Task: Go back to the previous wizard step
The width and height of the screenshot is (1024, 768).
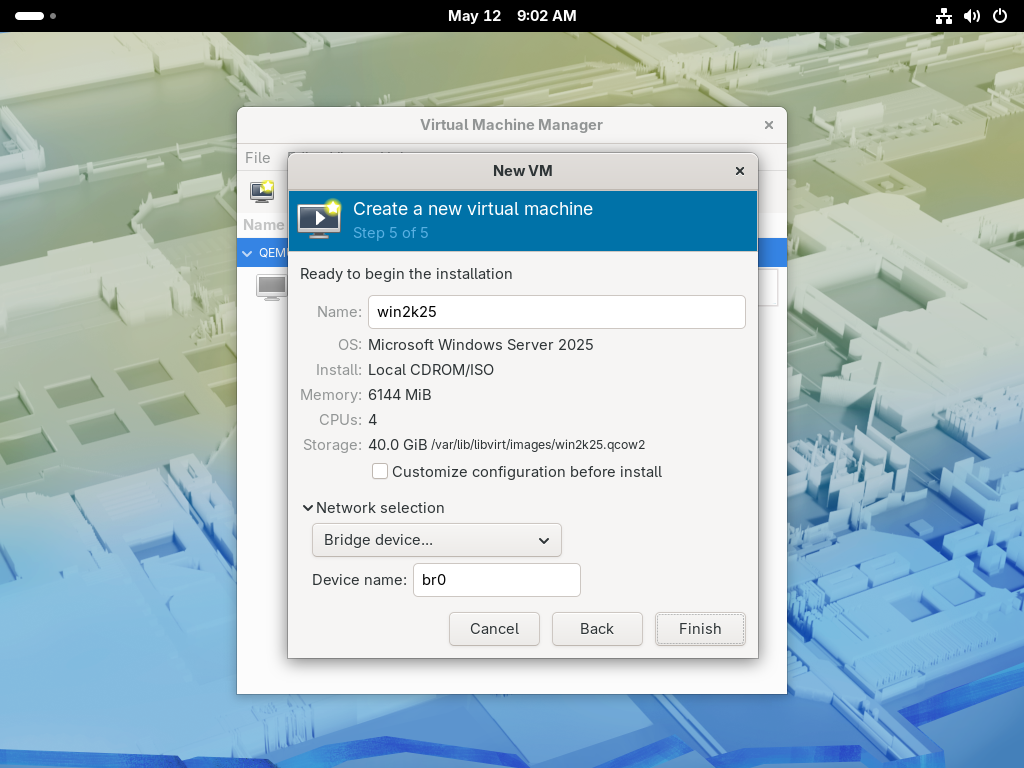Action: click(597, 629)
